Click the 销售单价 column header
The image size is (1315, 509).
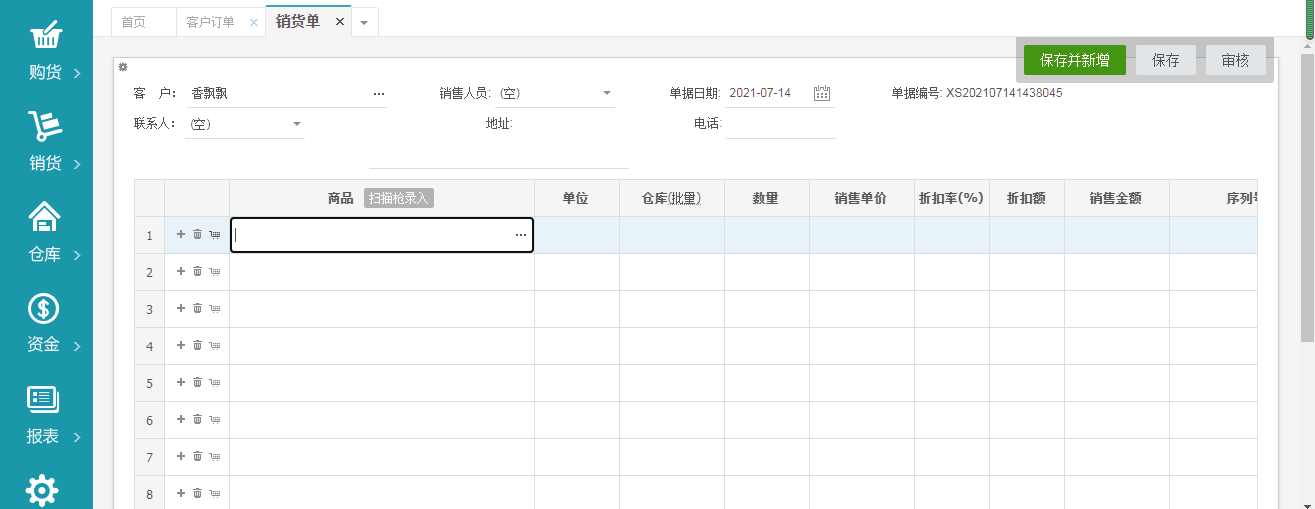click(x=861, y=198)
